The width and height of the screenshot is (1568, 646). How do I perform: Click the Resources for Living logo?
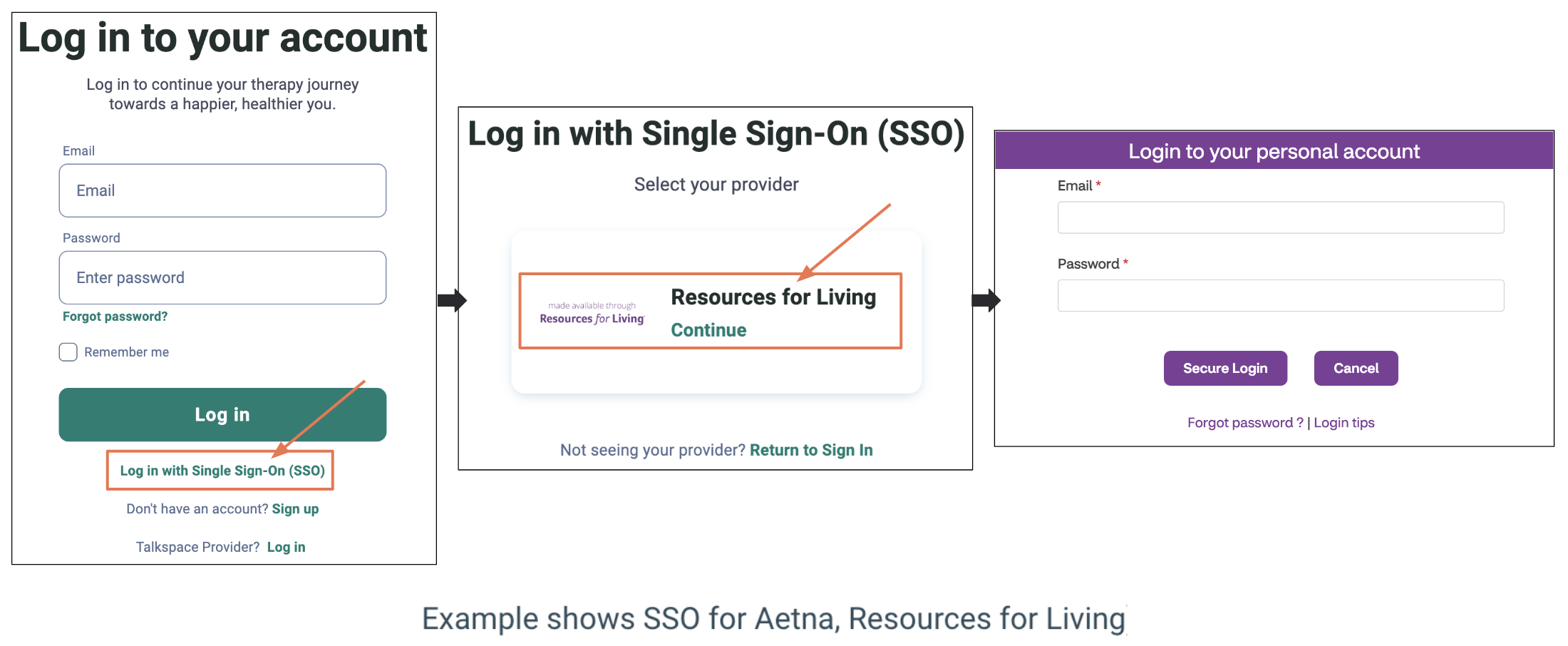point(592,313)
